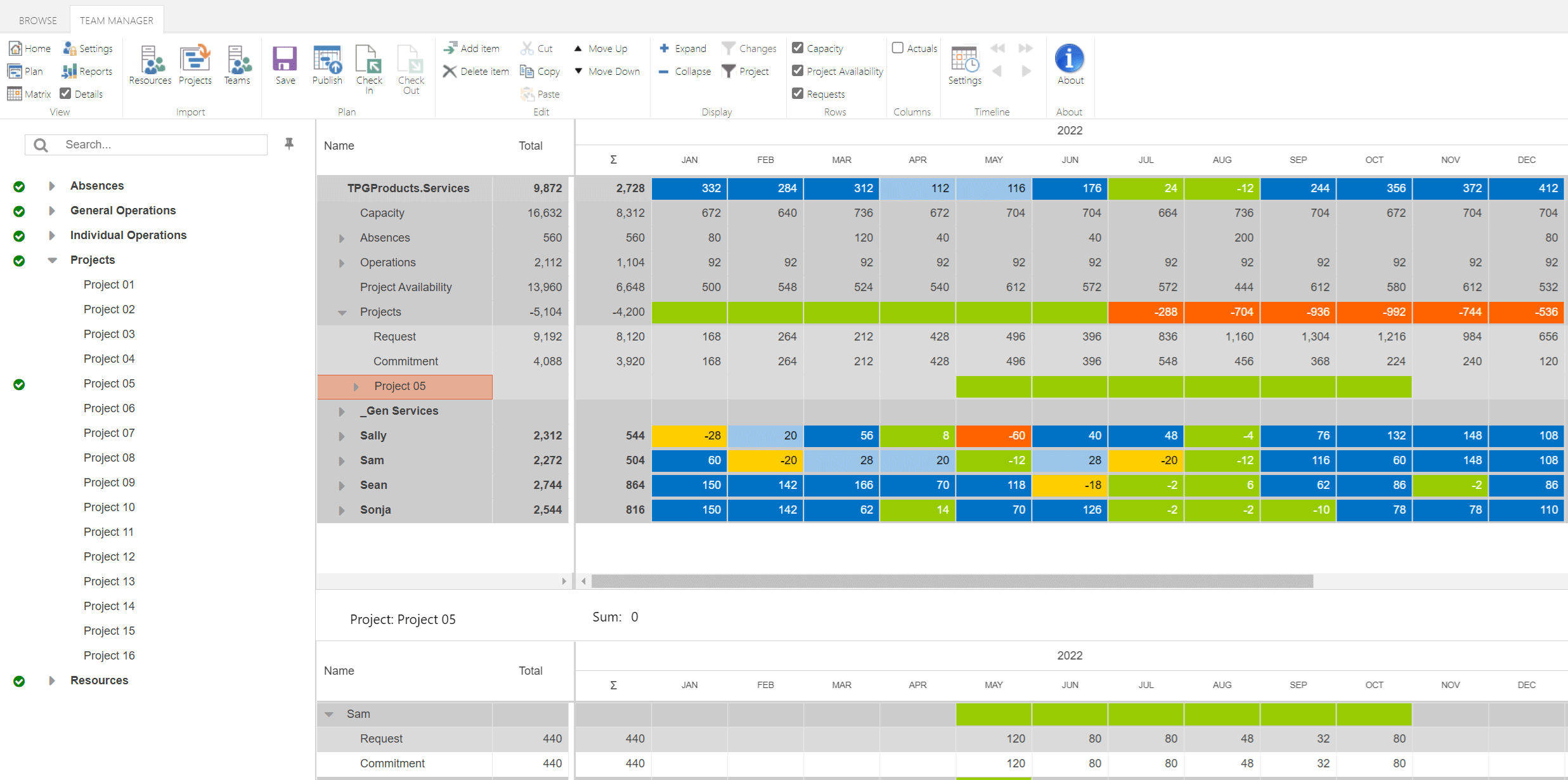Disable the Project Availability checkbox
The height and width of the screenshot is (780, 1568).
[x=798, y=70]
